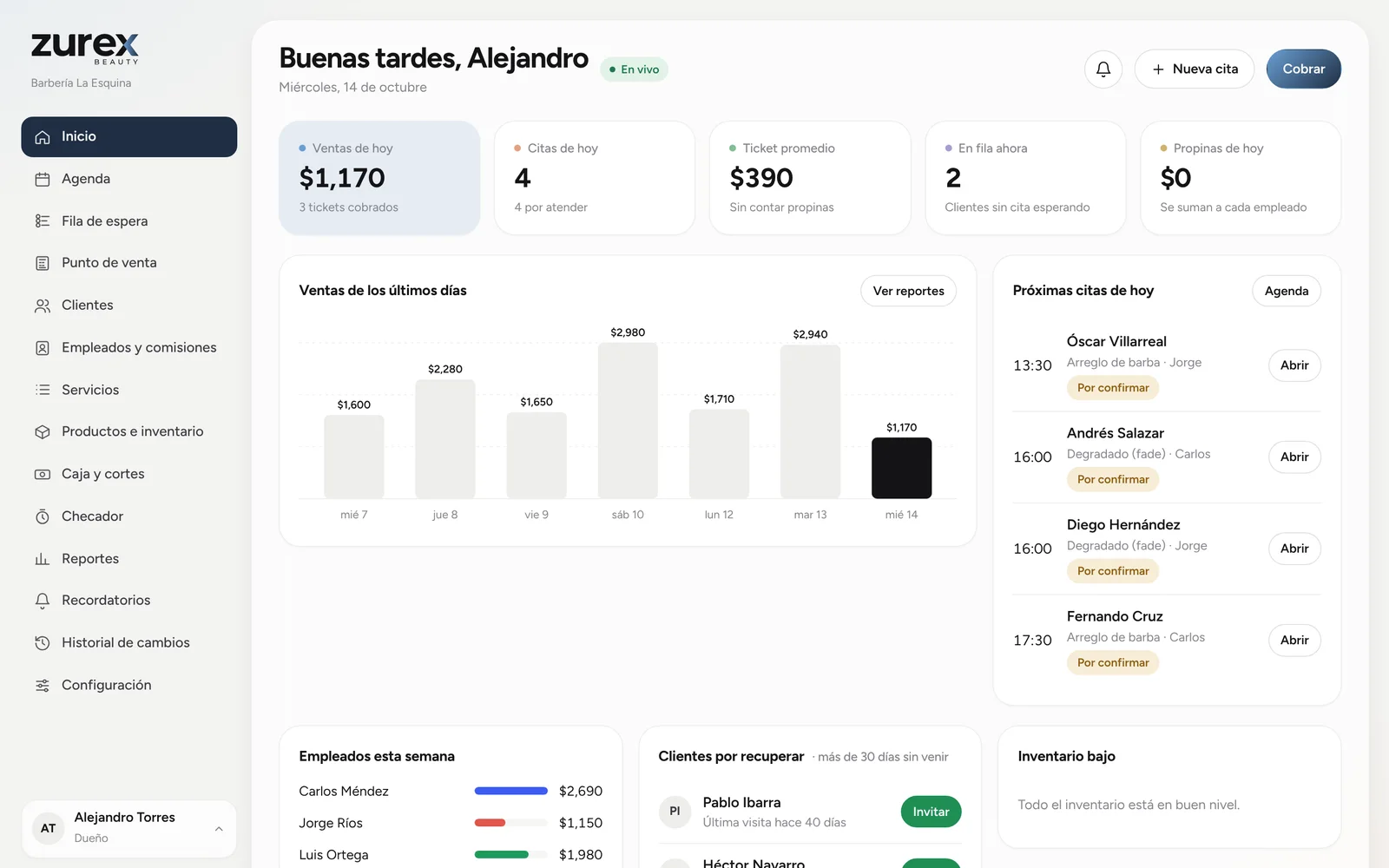Click the Ventas de hoy stat card
1389x868 pixels.
(x=379, y=178)
